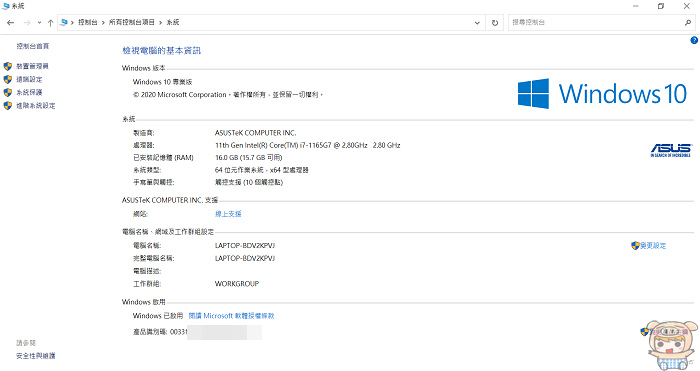This screenshot has height=371, width=700.
Task: Select 所有控制台項目 in the breadcrumb
Action: coord(132,22)
